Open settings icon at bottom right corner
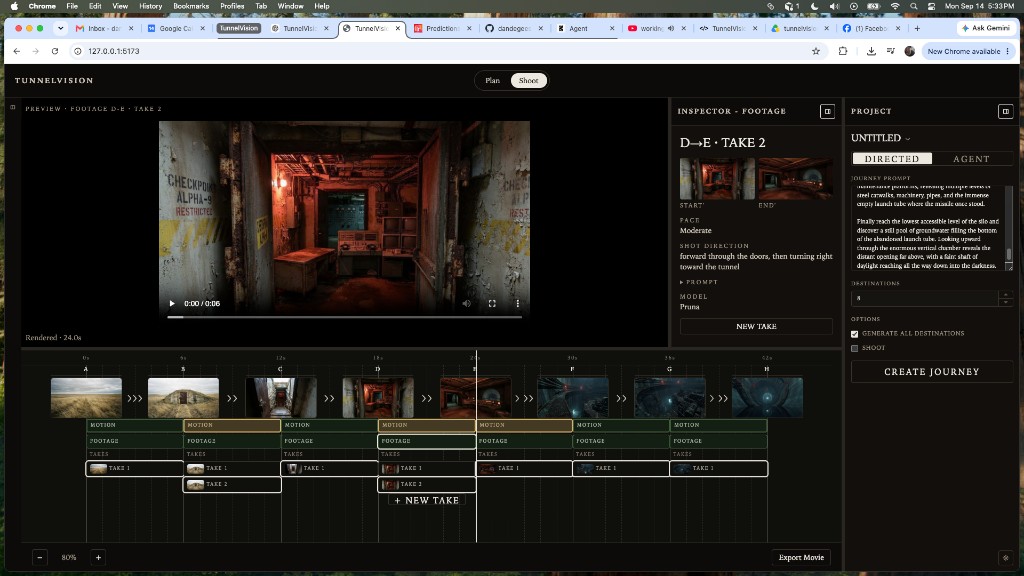 pos(1005,558)
